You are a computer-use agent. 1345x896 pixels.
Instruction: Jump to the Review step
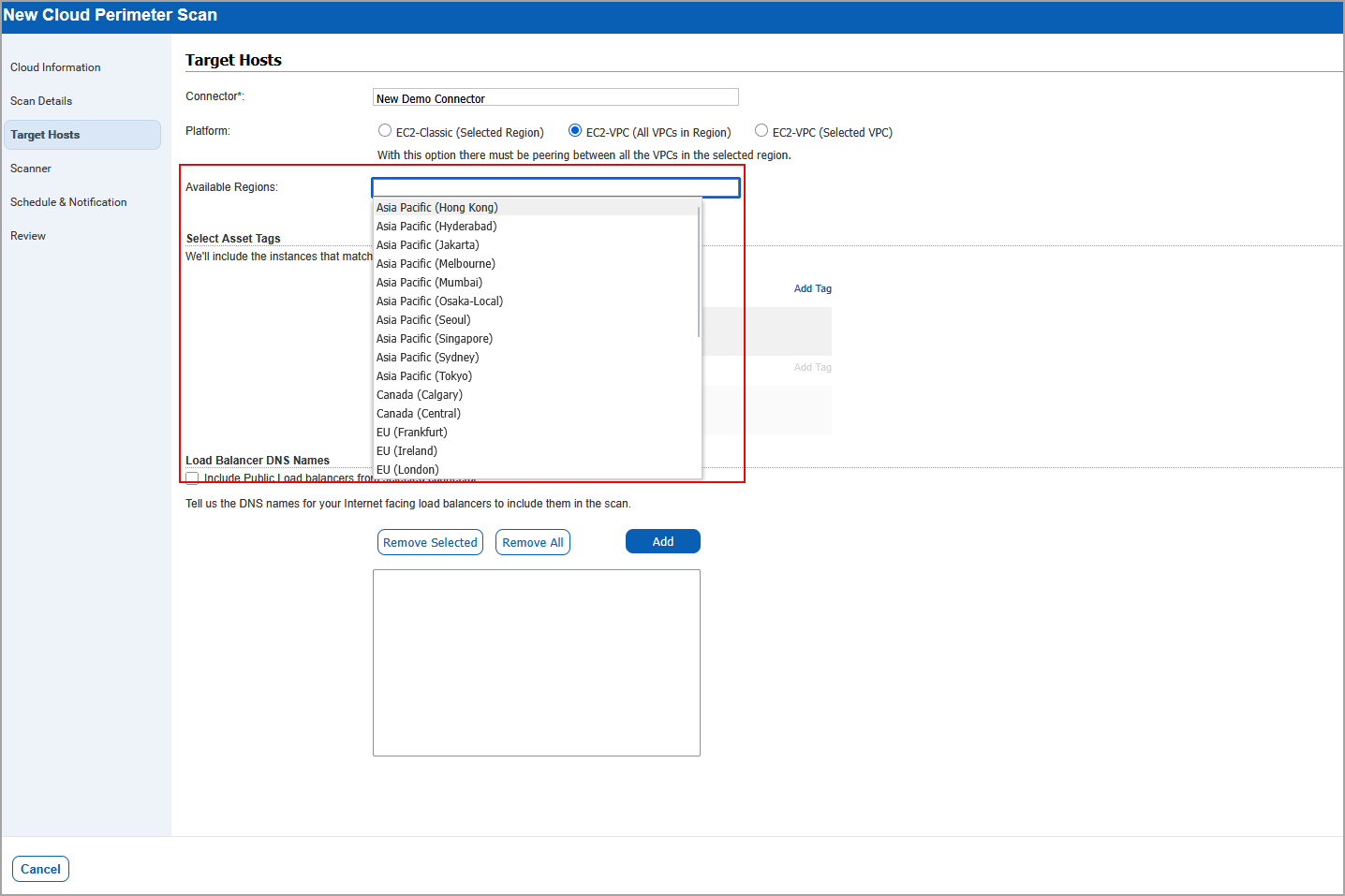[x=28, y=236]
